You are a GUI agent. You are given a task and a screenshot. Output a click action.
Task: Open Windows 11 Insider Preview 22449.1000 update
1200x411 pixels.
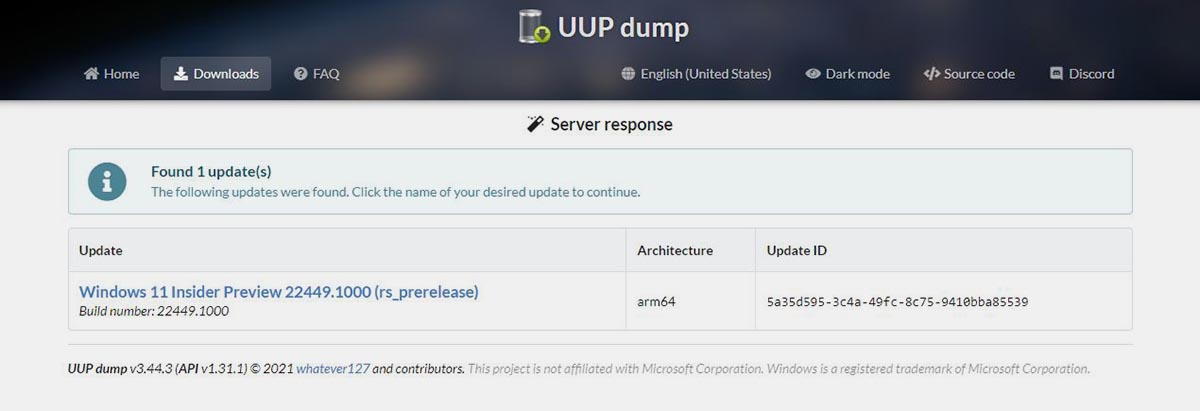point(278,292)
